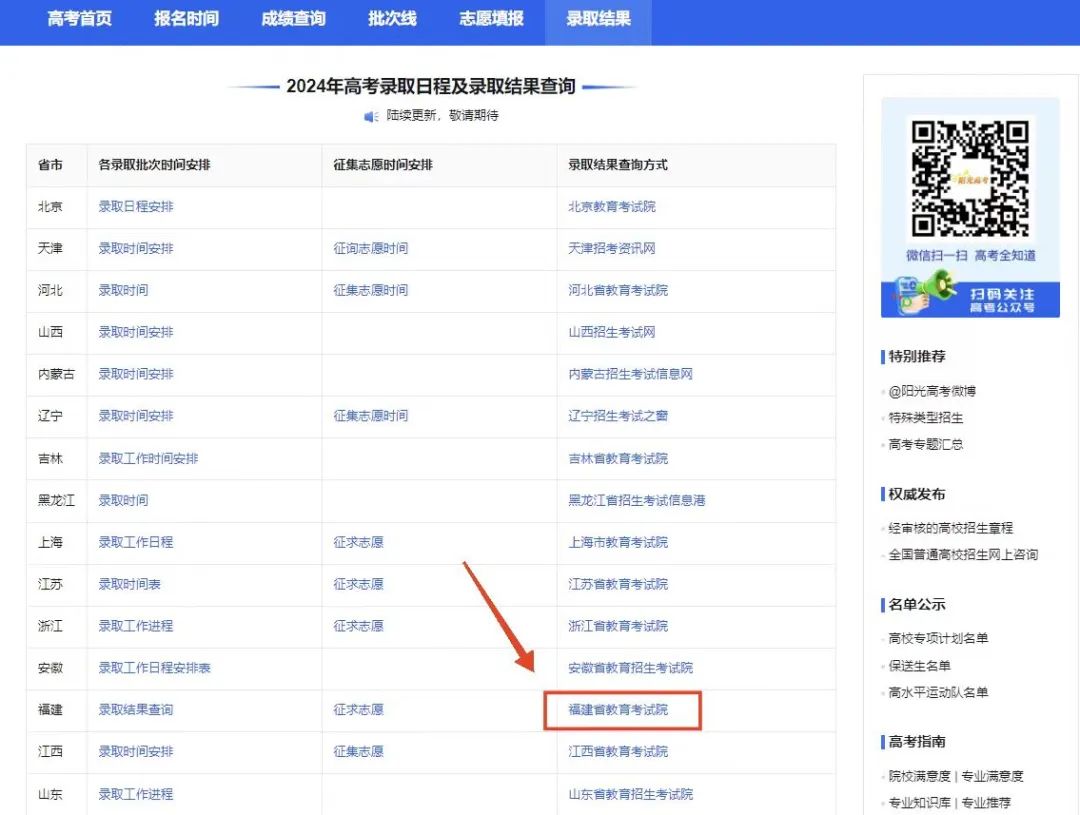Open Zhejiang 征求志愿 link
Screen dimensions: 1080x815
pos(358,626)
